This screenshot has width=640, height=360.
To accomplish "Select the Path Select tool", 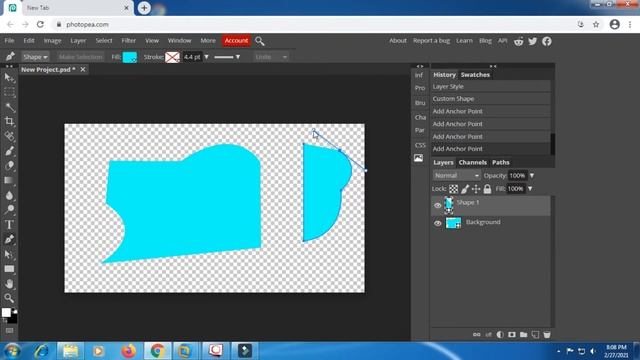I will (x=9, y=254).
